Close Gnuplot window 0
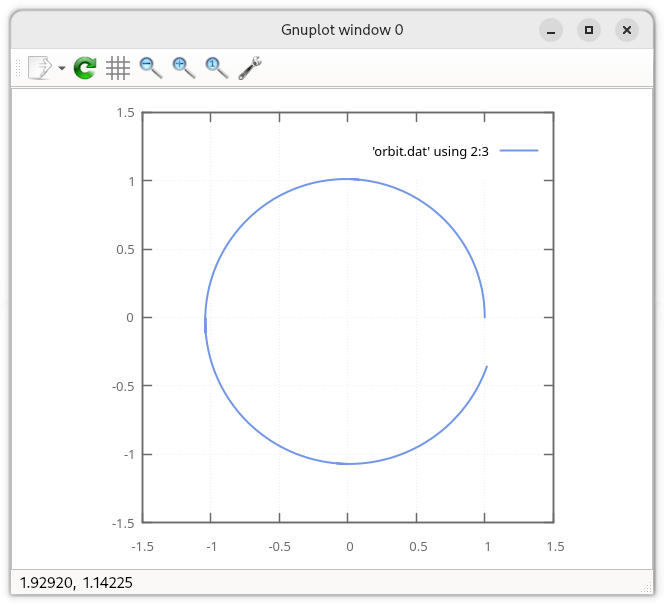The height and width of the screenshot is (605, 664). click(x=626, y=30)
